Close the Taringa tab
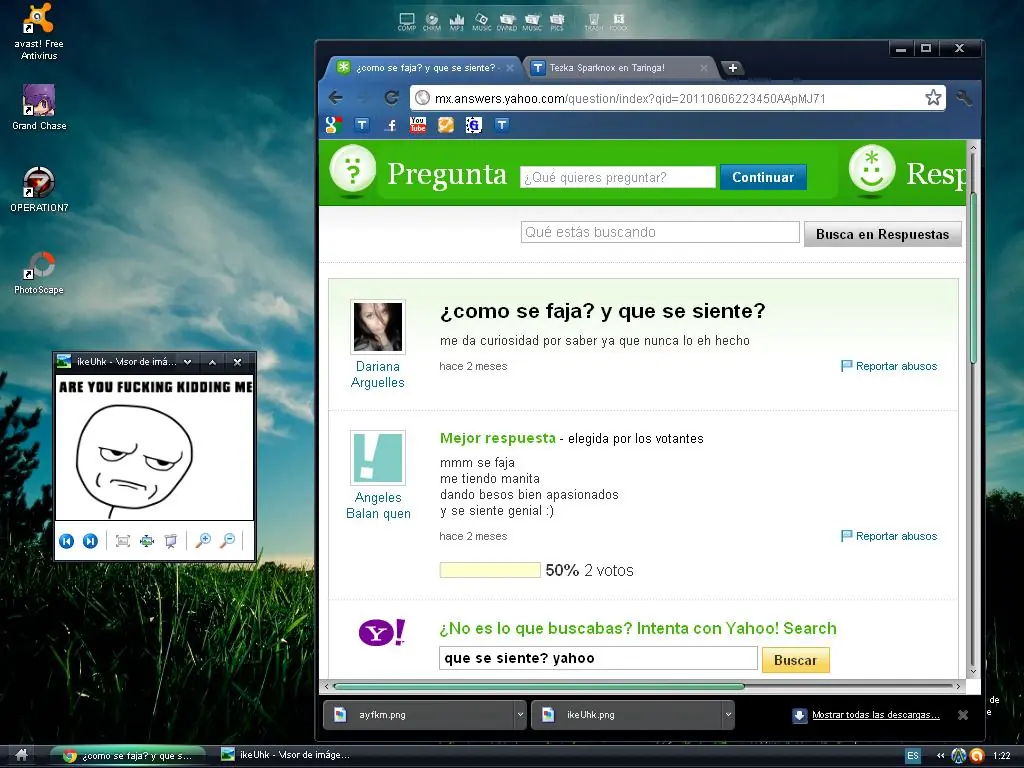1024x768 pixels. (703, 68)
